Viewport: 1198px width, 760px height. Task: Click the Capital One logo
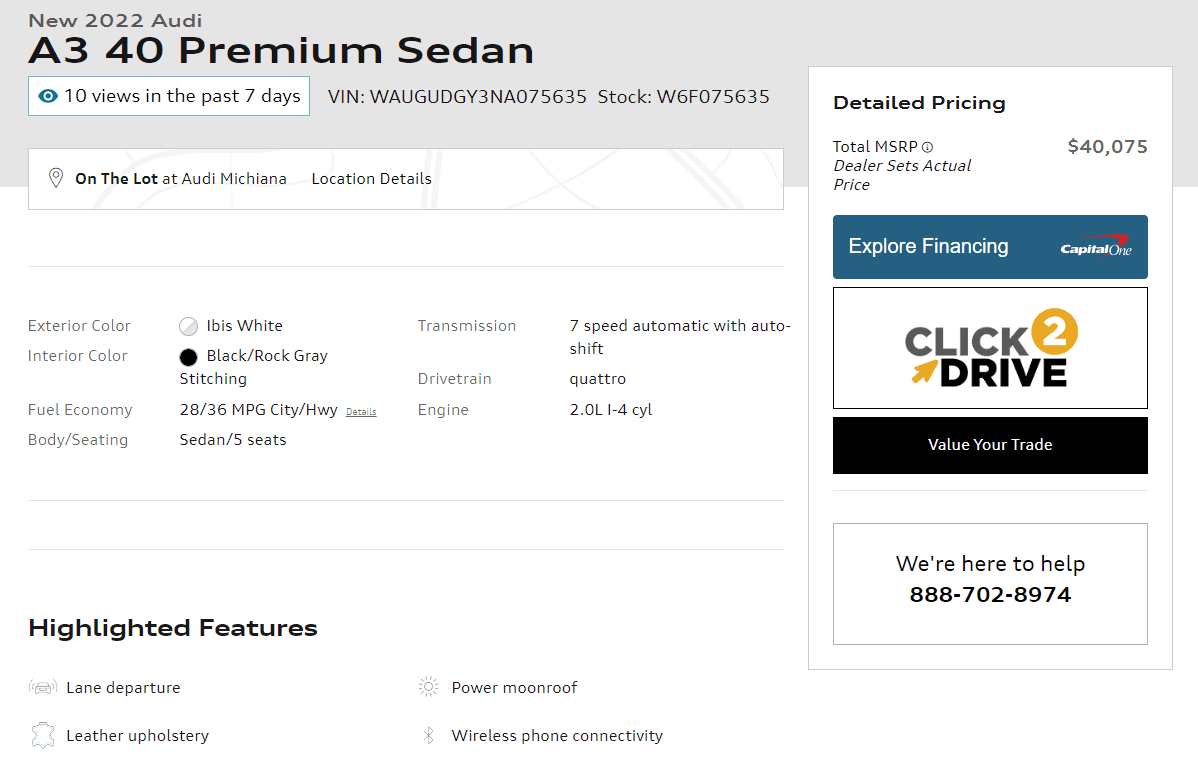click(1096, 246)
